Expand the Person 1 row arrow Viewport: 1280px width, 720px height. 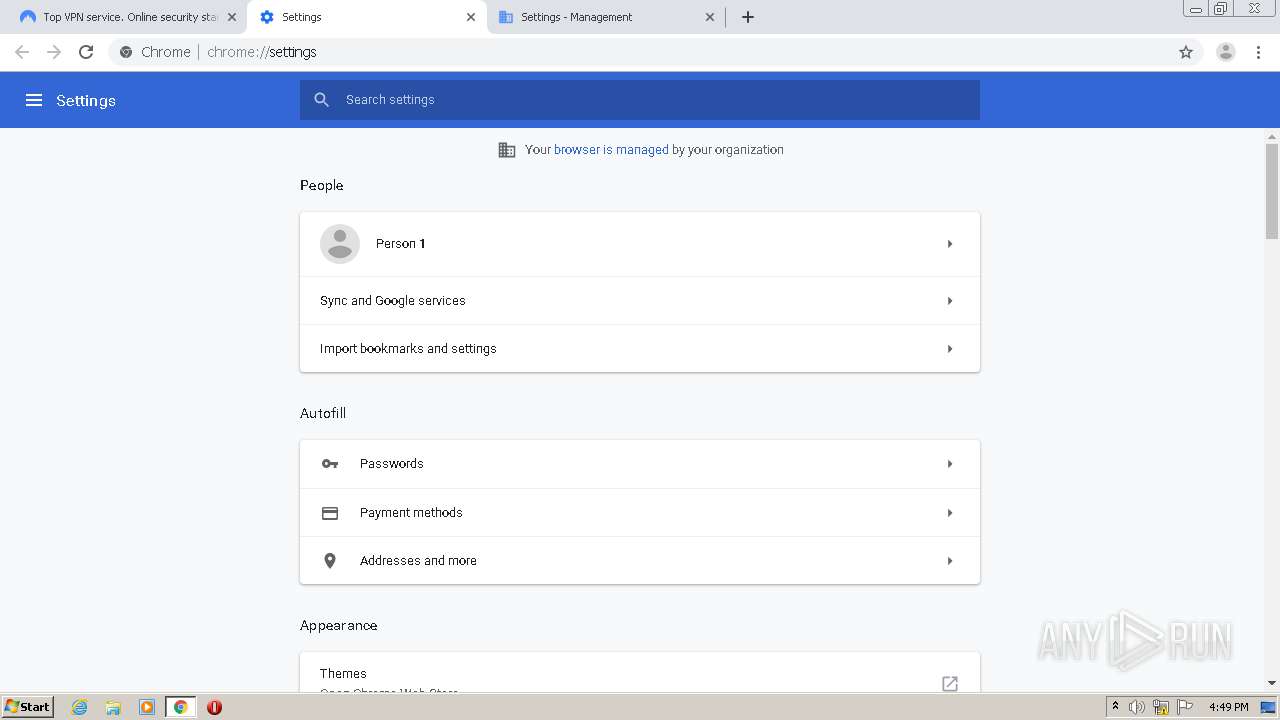(950, 244)
